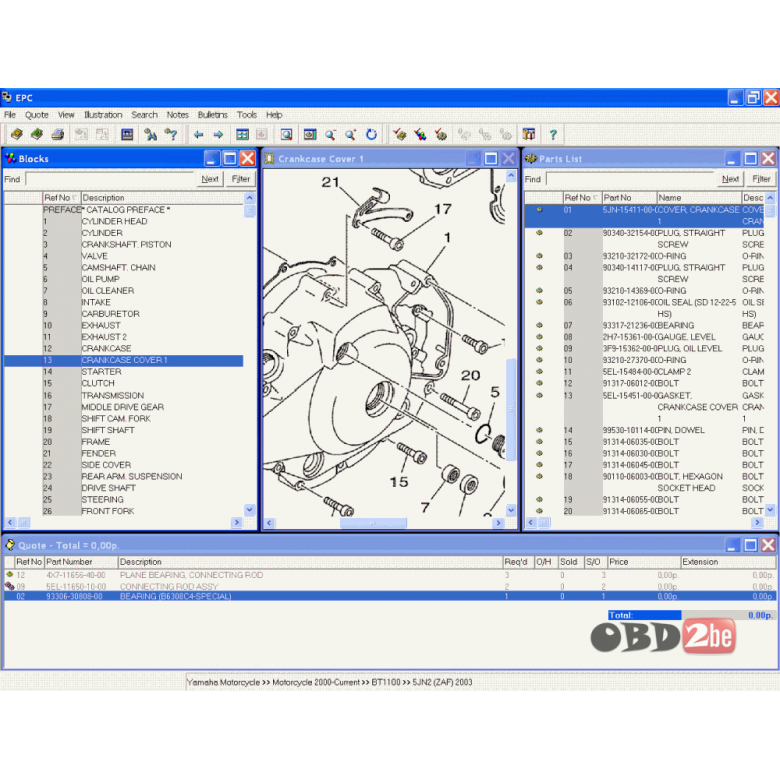Click the binoculars search toolbar icon
Screen dimensions: 780x780
click(x=150, y=134)
